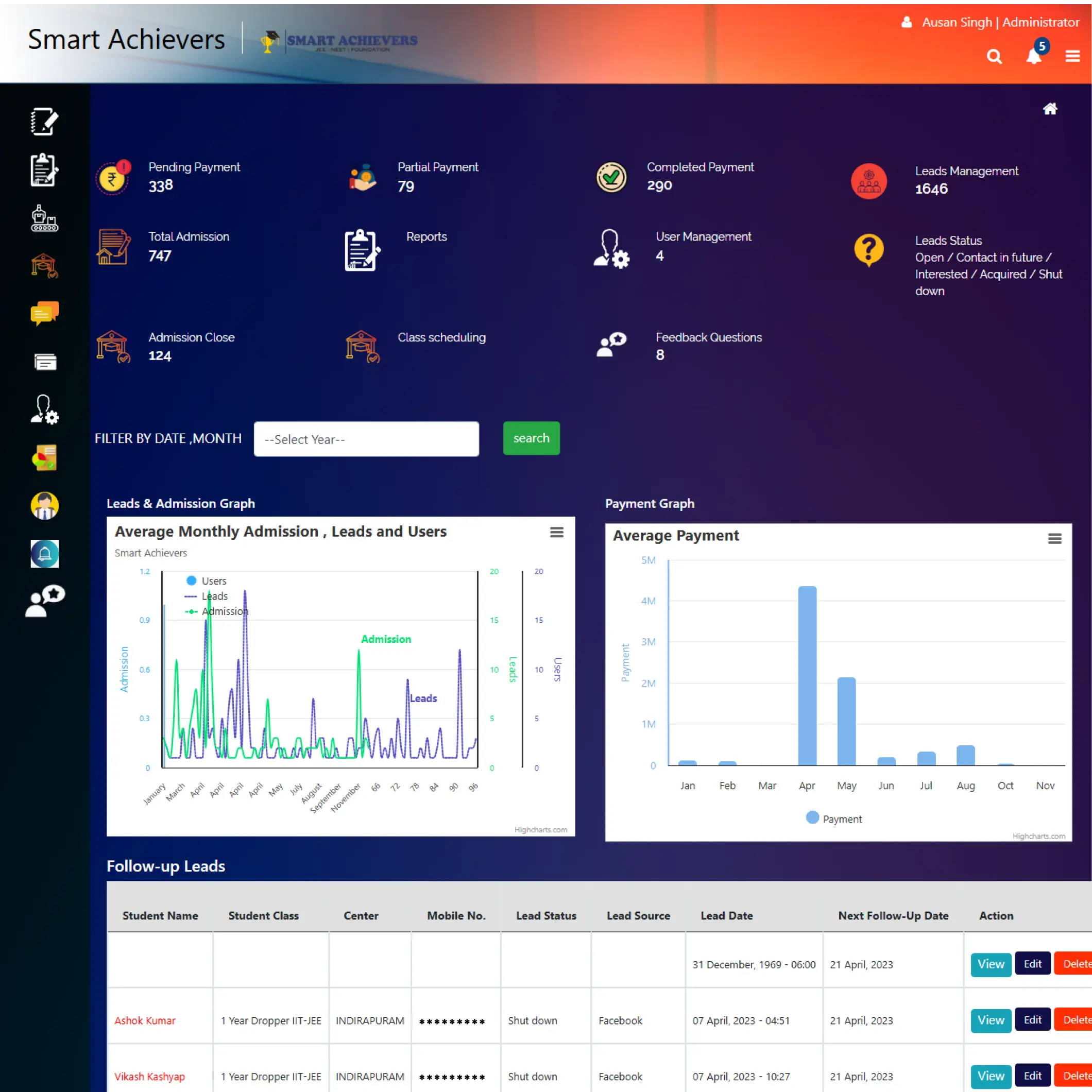Click View for Ashok Kumar
Image resolution: width=1092 pixels, height=1092 pixels.
point(990,1020)
